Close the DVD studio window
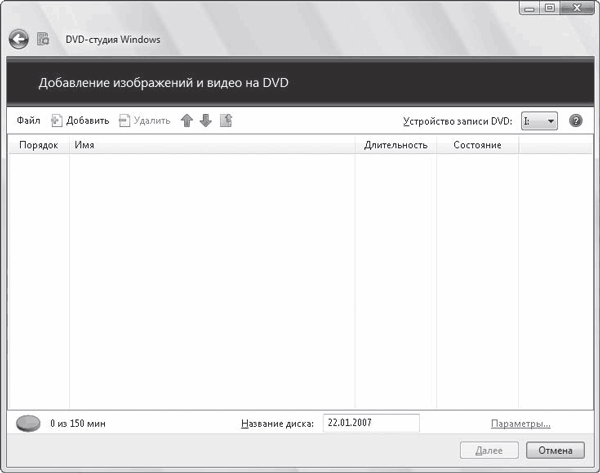 click(x=577, y=8)
